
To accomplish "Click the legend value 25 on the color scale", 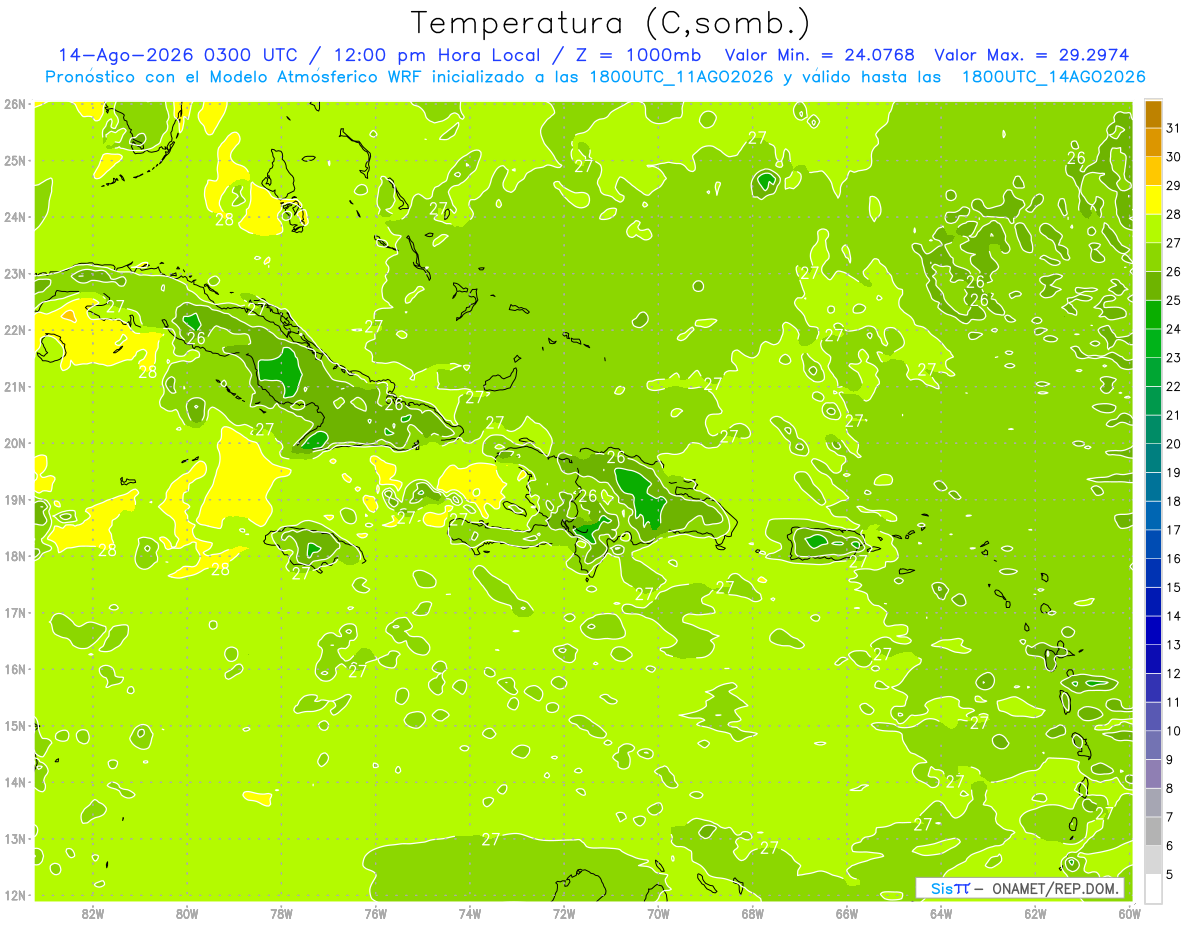I will (x=1174, y=300).
